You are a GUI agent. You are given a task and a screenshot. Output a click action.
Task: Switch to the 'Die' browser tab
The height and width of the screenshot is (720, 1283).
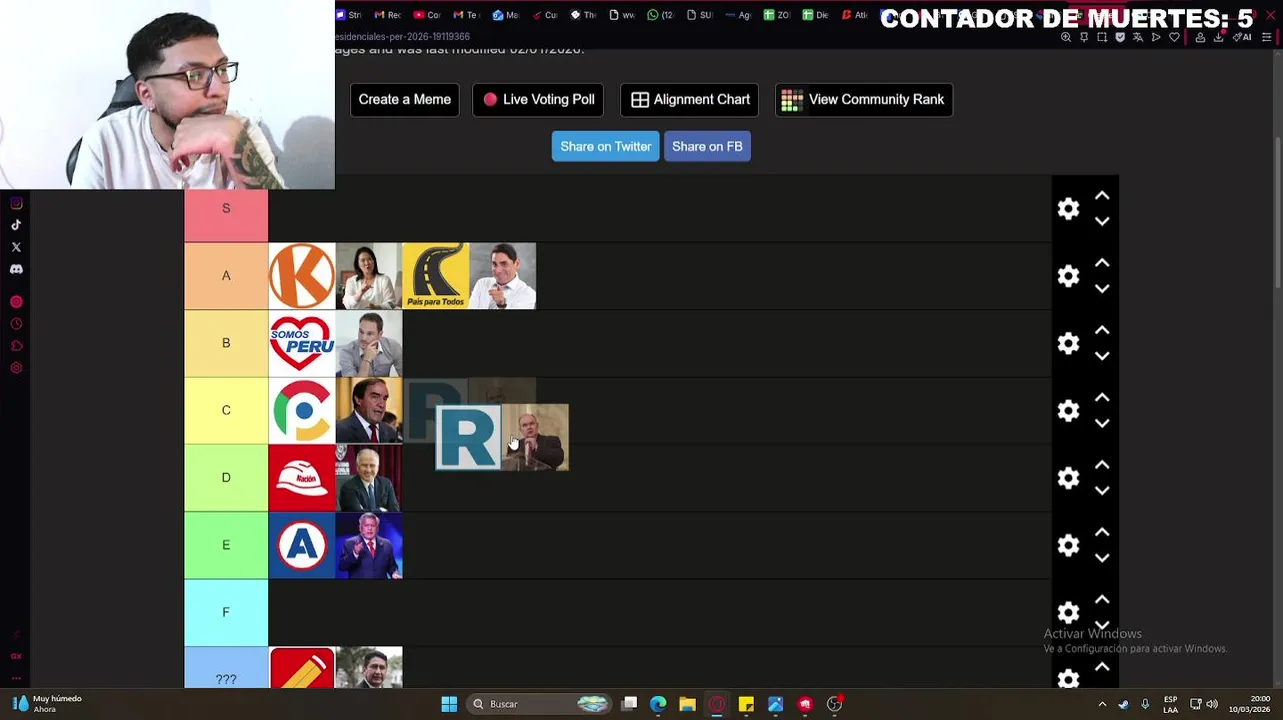[815, 15]
